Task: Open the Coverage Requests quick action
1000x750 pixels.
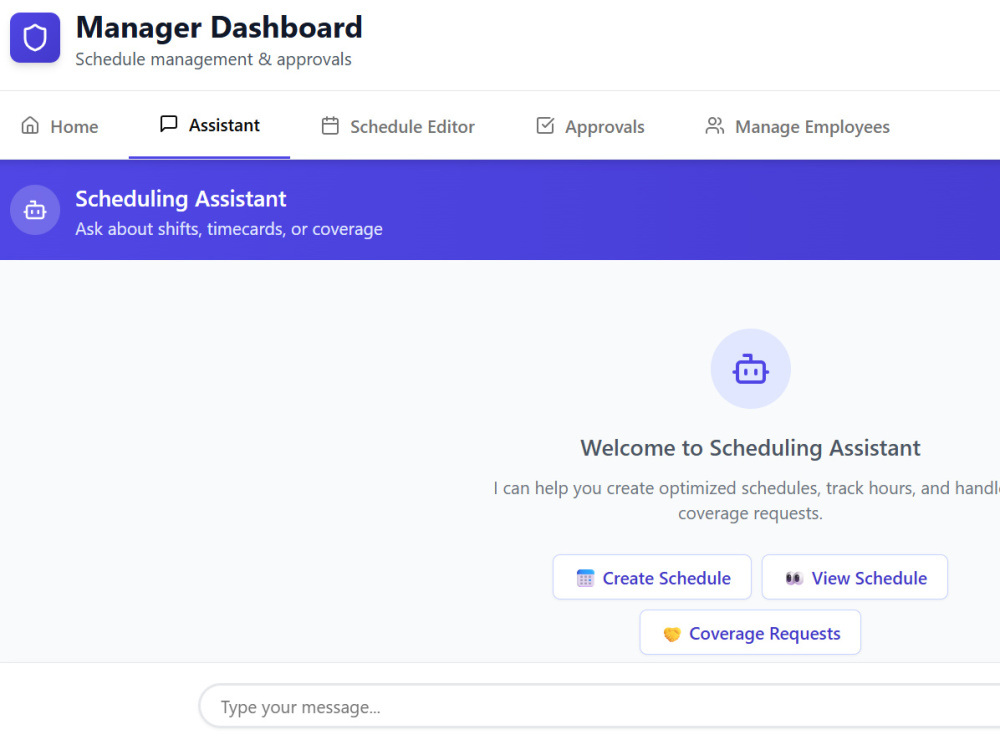Action: pyautogui.click(x=750, y=633)
